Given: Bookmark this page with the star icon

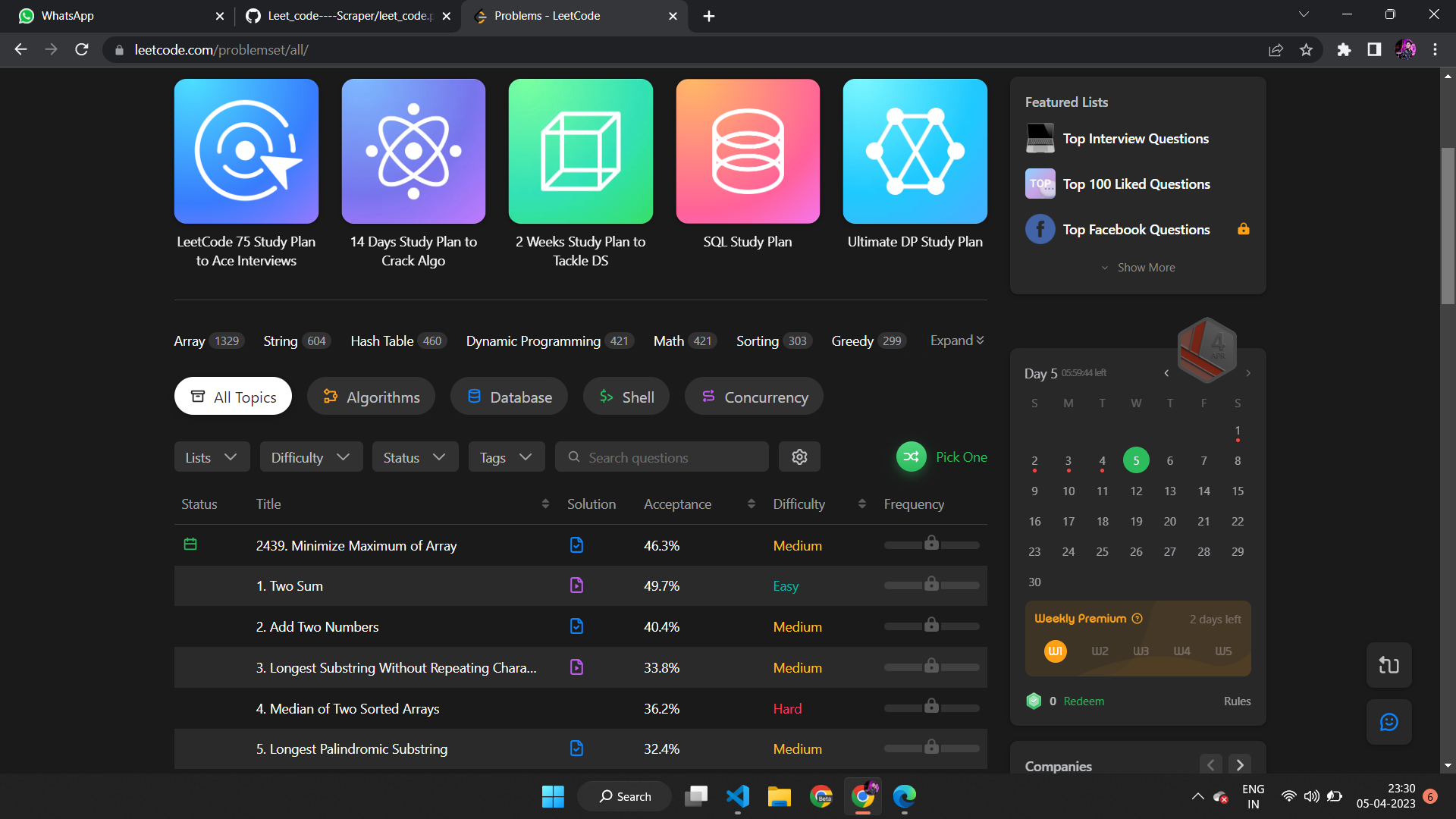Looking at the screenshot, I should pyautogui.click(x=1306, y=50).
